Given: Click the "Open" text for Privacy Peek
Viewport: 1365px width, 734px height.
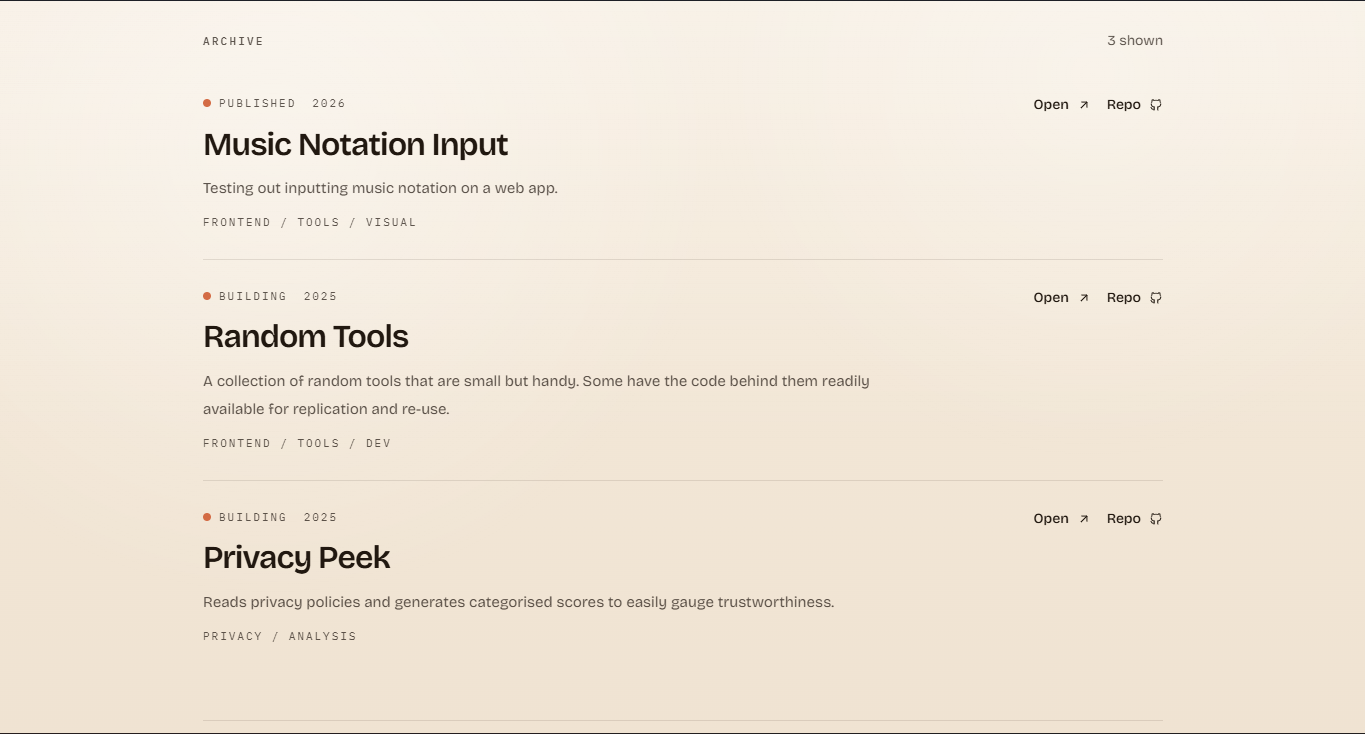Looking at the screenshot, I should pyautogui.click(x=1051, y=519).
